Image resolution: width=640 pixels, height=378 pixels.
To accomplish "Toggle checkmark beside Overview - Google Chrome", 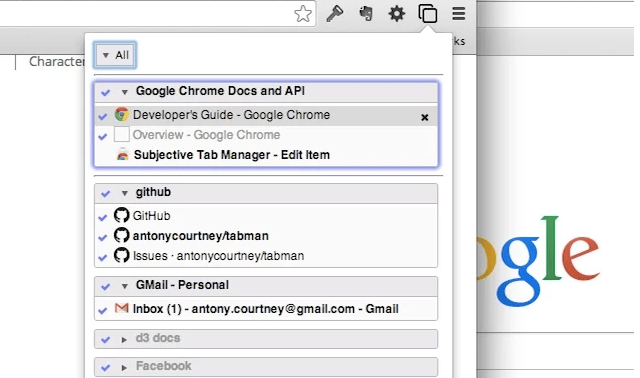I will 103,136.
